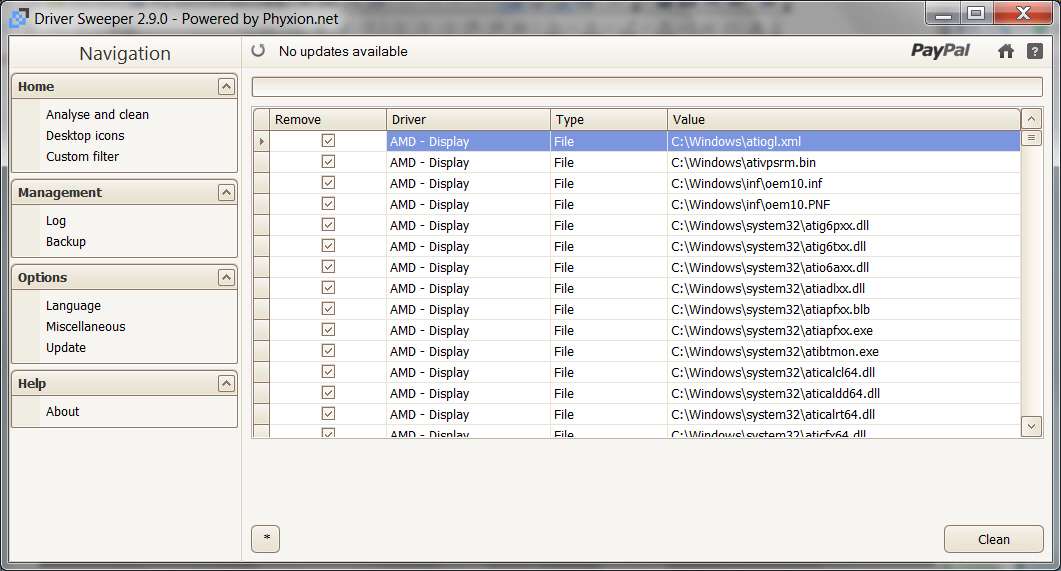The width and height of the screenshot is (1061, 571).
Task: Uncheck Remove for atiapfxx.exe row
Action: [x=328, y=329]
